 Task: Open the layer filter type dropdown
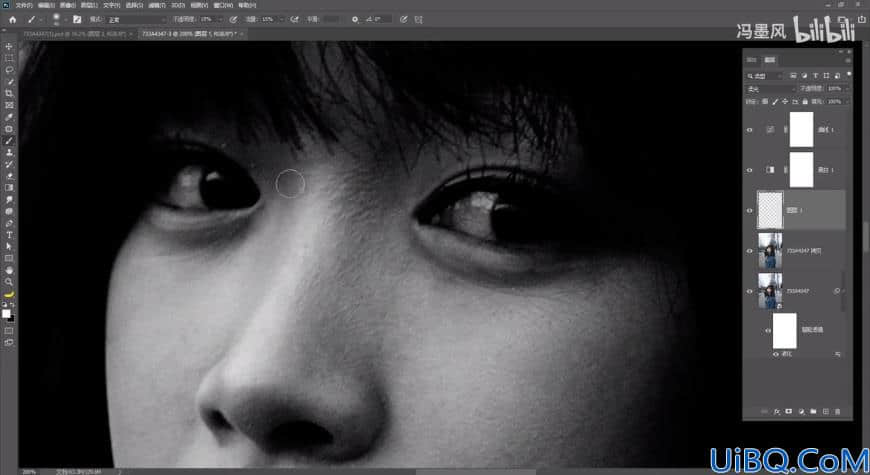coord(764,75)
